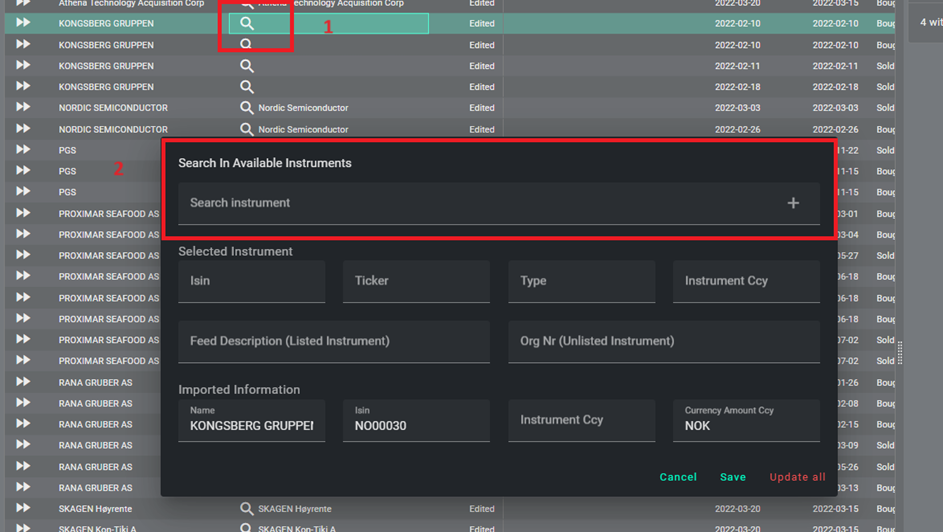Click double-arrow icon on first PGS row
The image size is (943, 532).
[x=23, y=150]
